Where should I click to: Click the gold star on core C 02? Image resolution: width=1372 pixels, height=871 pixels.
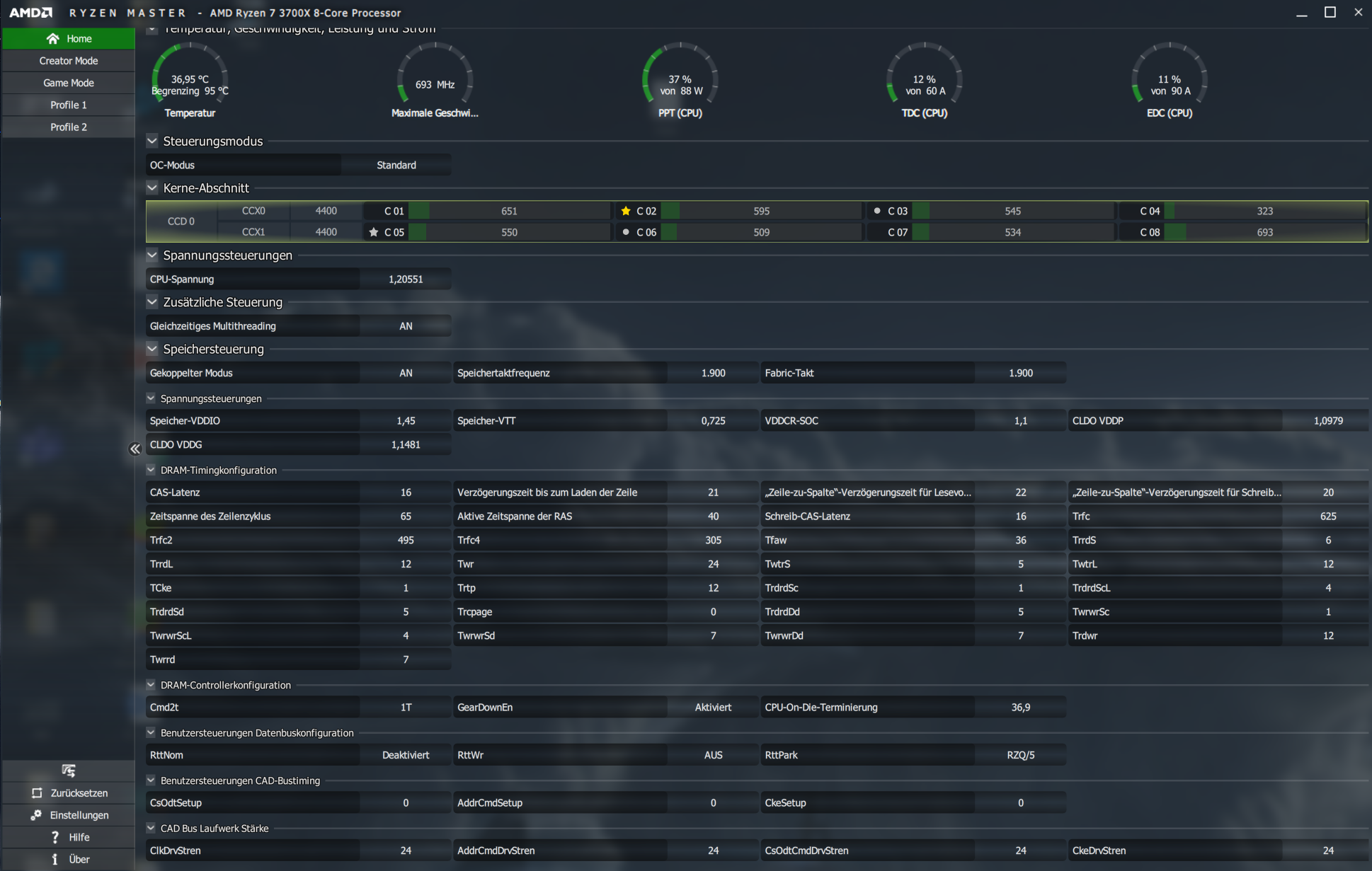(626, 211)
